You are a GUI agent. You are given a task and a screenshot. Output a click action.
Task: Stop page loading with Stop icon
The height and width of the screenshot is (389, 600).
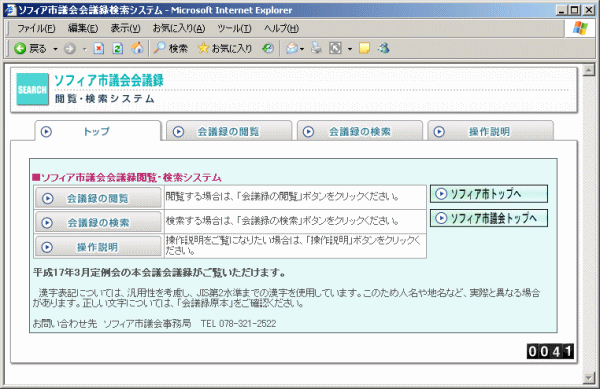[99, 49]
